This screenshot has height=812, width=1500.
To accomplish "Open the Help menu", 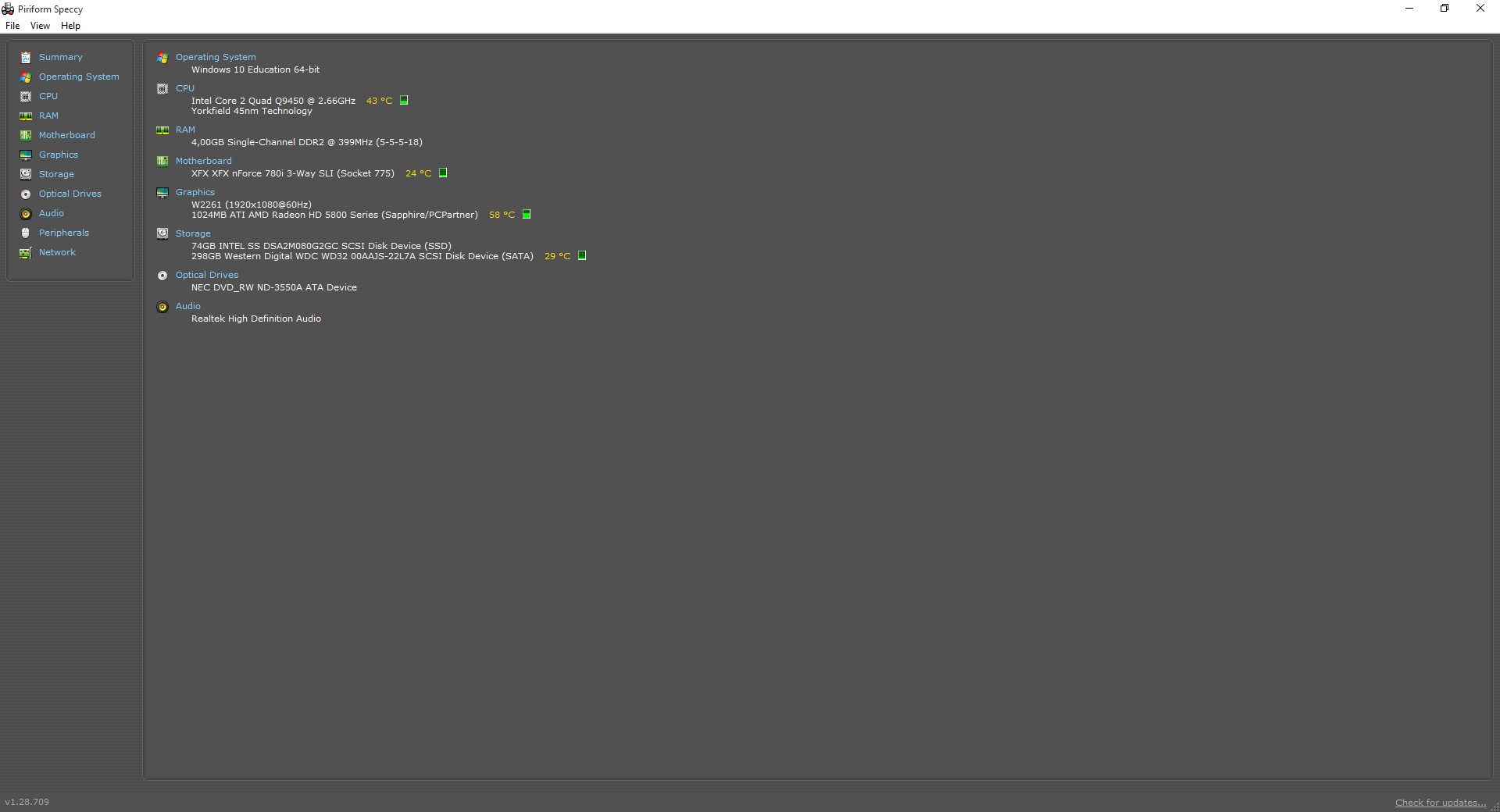I will pos(70,26).
